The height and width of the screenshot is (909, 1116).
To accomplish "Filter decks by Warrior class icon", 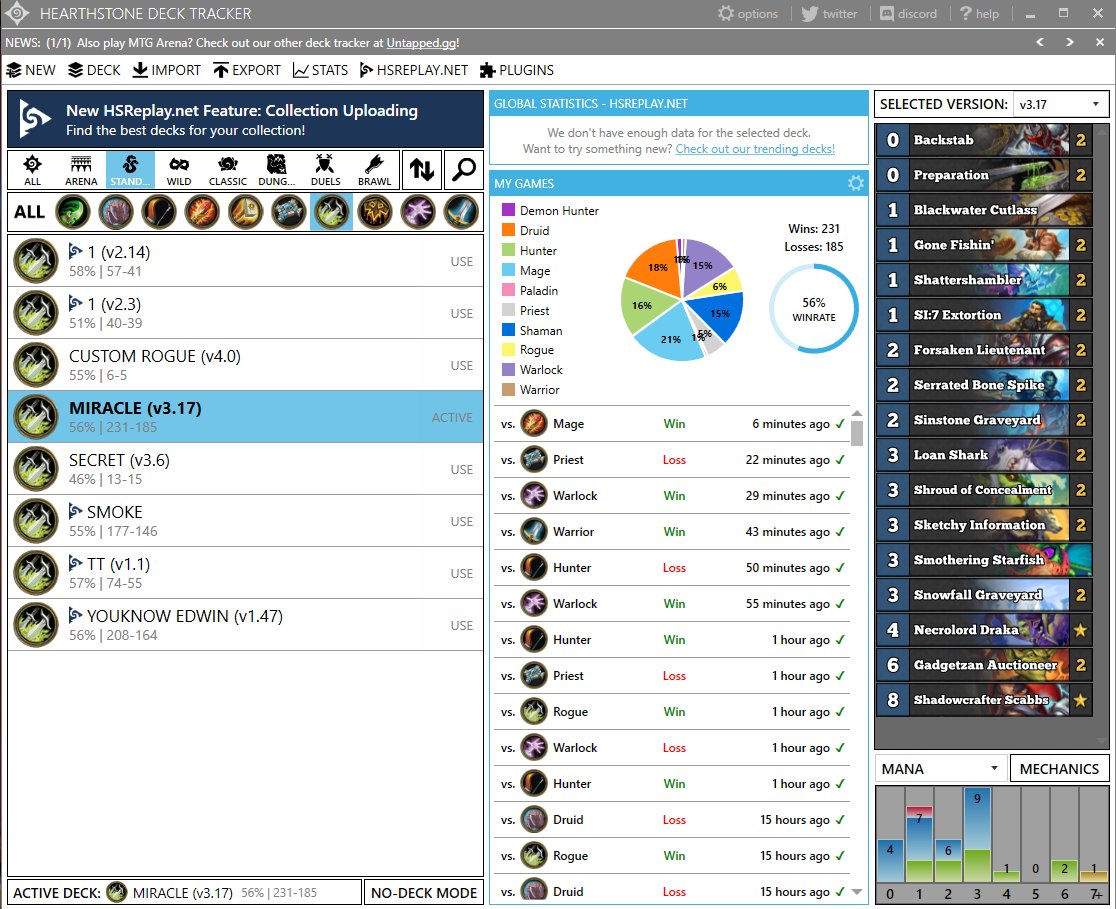I will [461, 211].
